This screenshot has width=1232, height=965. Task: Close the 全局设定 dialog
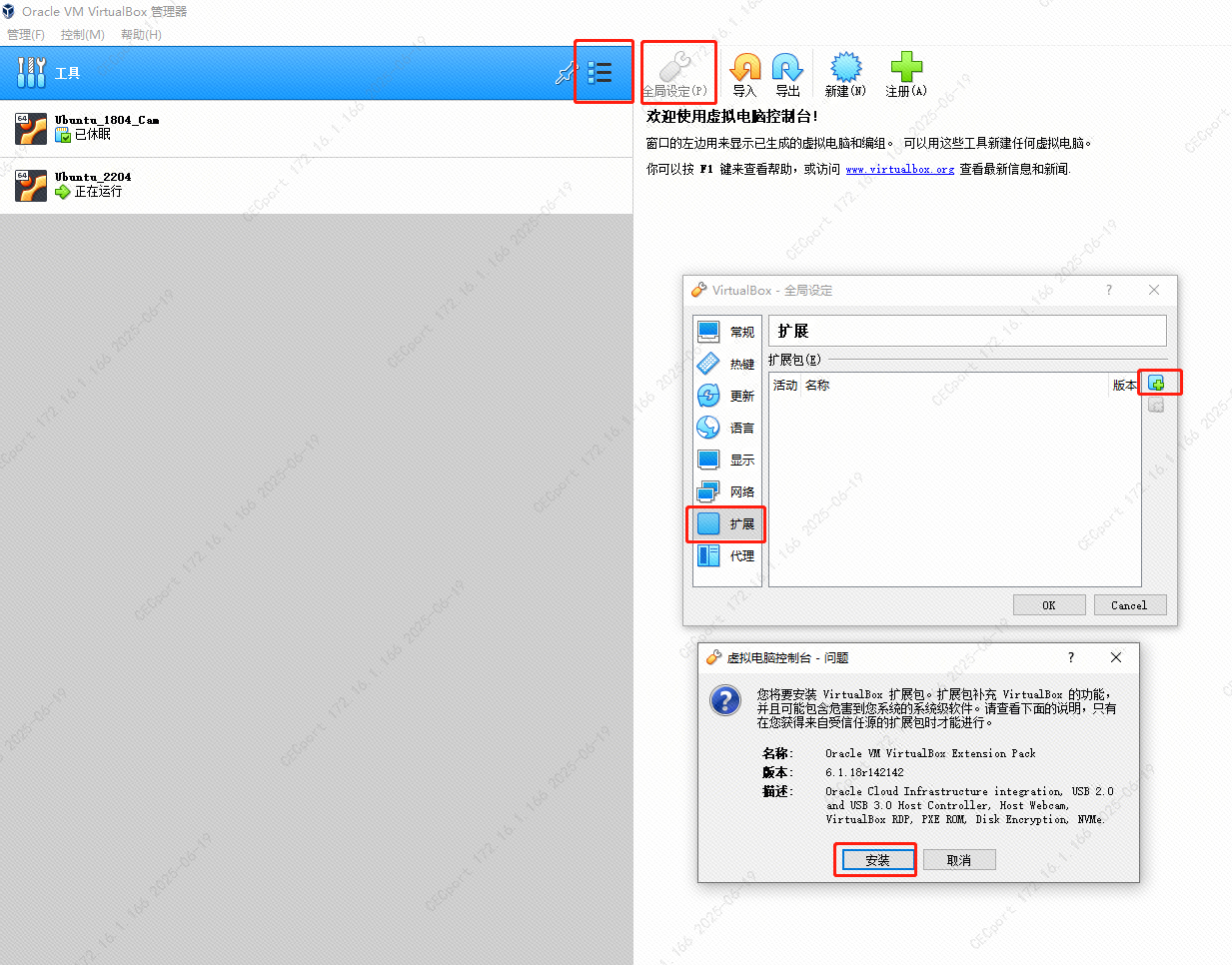pos(1154,290)
